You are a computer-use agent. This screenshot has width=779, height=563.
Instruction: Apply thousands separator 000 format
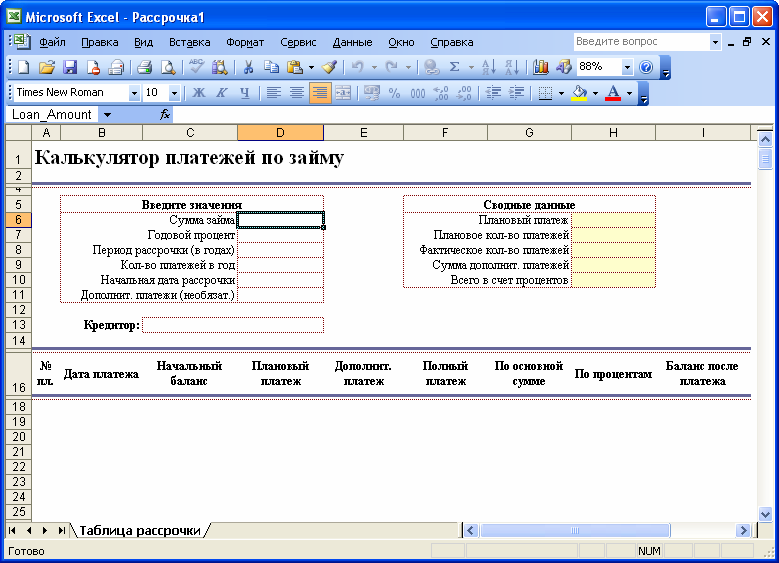[418, 93]
